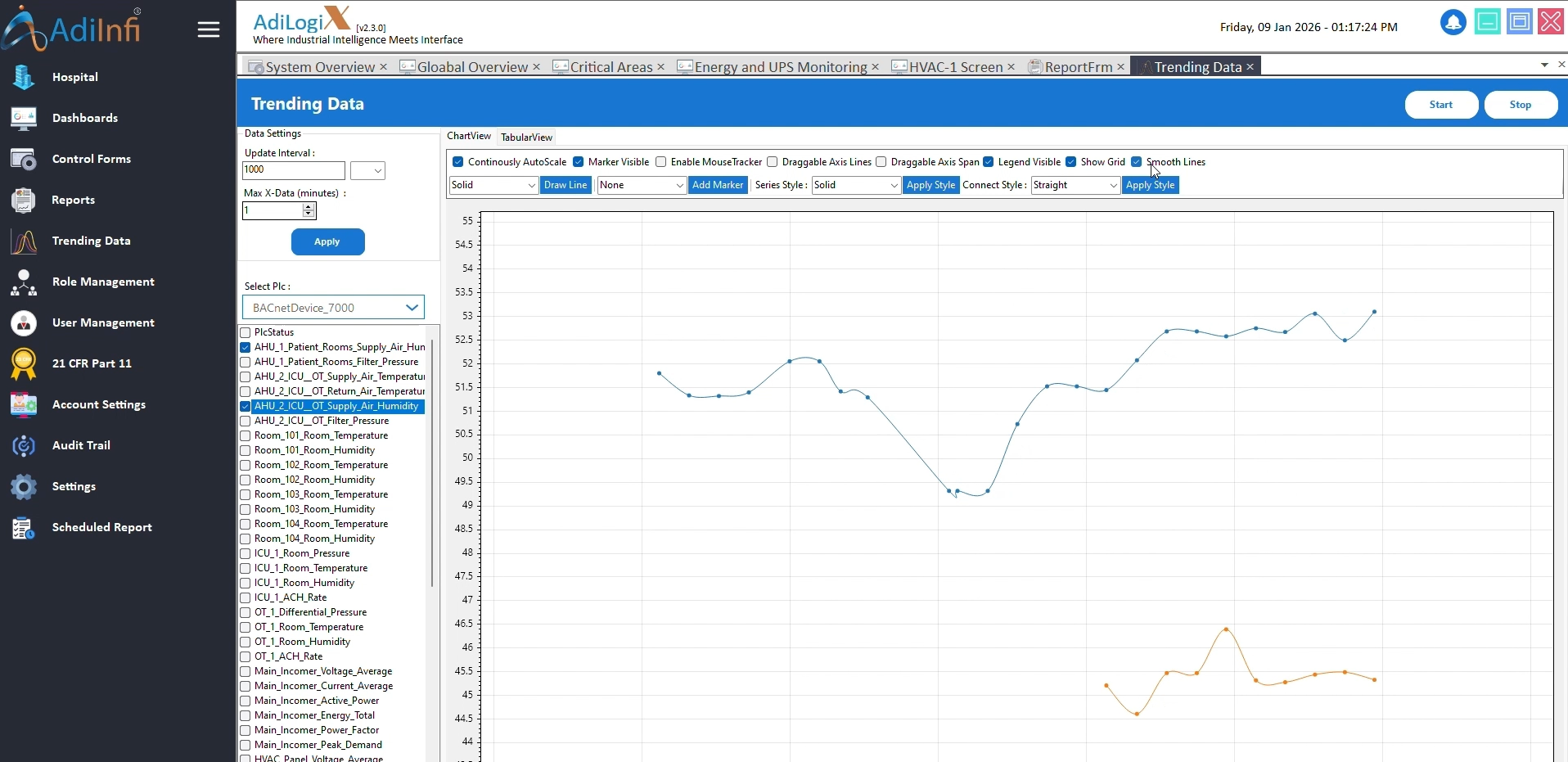The height and width of the screenshot is (762, 1568).
Task: Open the Series Style dropdown
Action: 855,186
